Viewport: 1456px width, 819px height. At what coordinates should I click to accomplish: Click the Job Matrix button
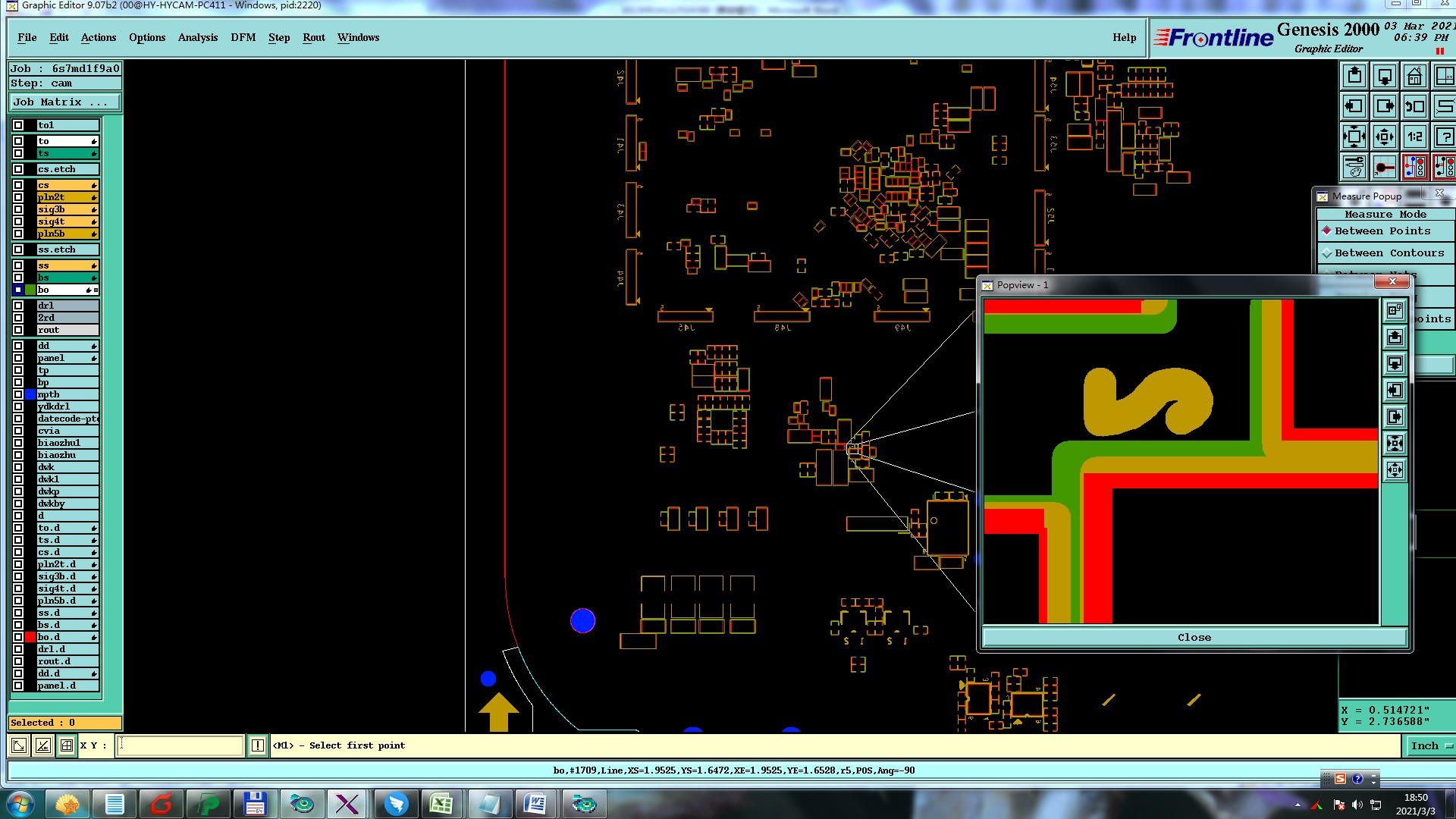point(65,102)
